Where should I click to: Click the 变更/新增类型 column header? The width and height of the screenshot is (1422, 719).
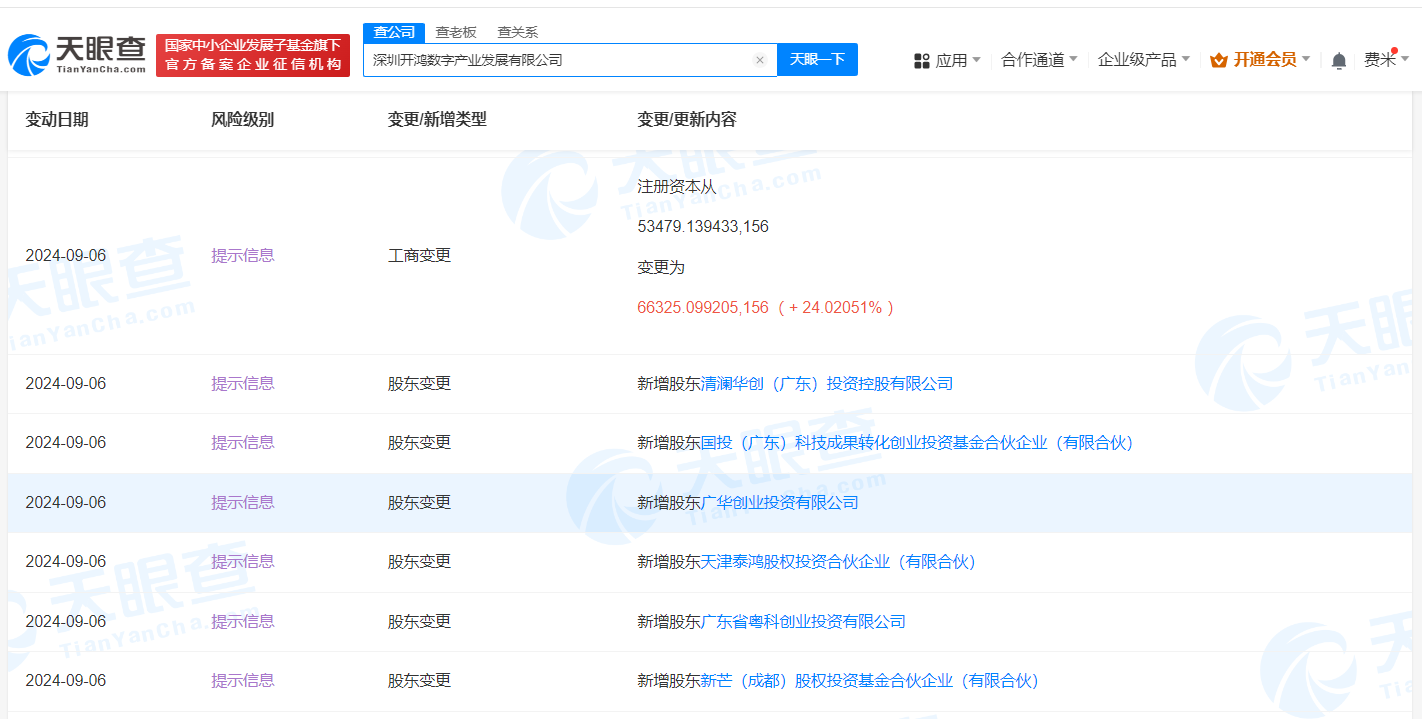(437, 119)
